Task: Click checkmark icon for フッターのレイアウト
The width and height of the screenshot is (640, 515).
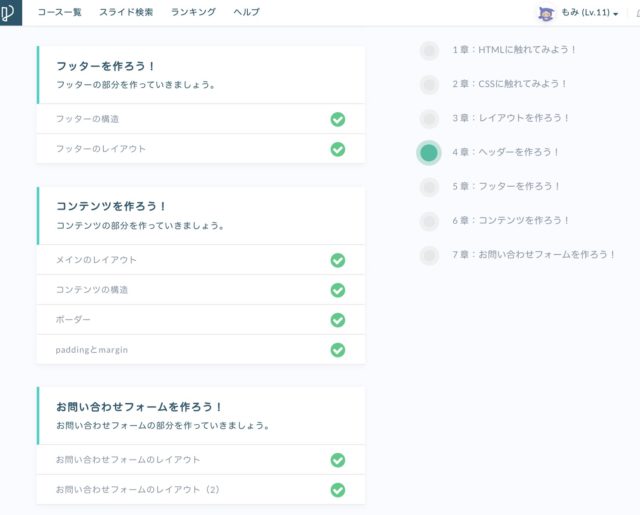Action: click(x=338, y=149)
